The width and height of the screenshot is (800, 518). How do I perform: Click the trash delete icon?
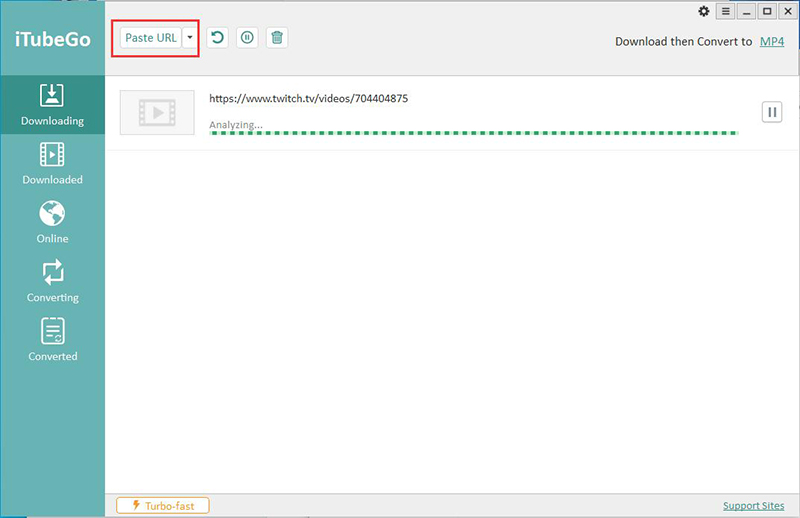coord(277,38)
